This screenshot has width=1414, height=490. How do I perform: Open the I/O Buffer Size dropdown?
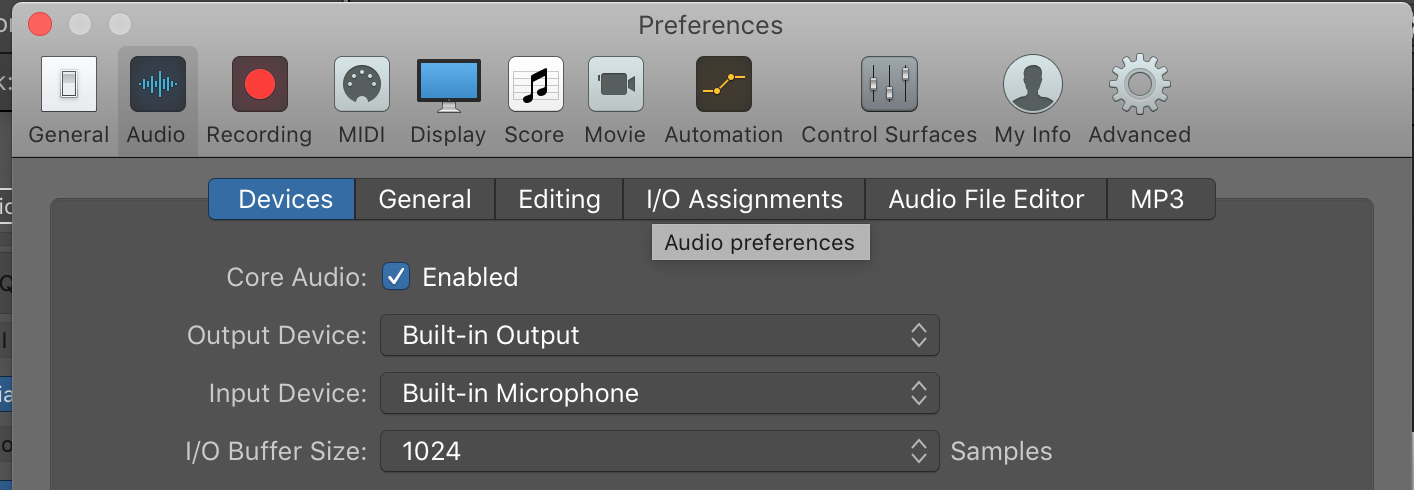pos(659,451)
